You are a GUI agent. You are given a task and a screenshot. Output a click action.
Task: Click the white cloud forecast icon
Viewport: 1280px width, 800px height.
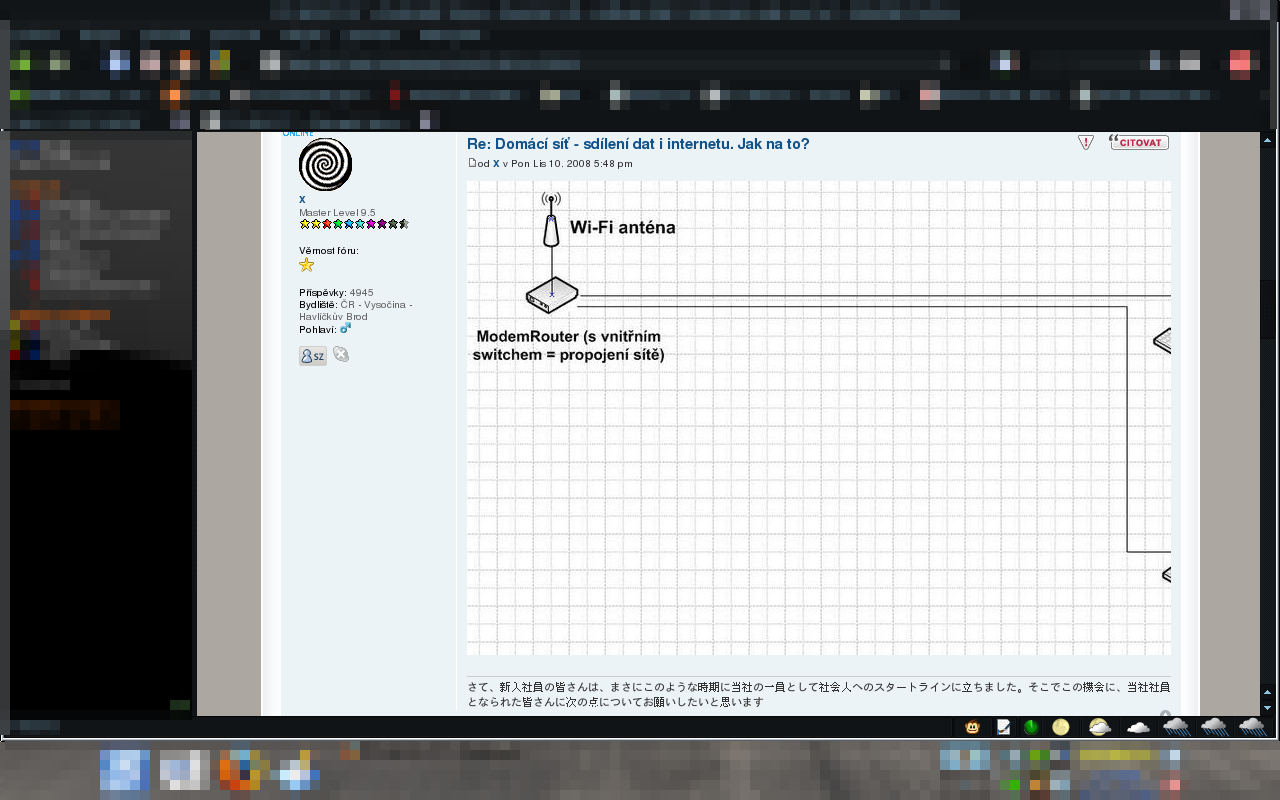coord(1138,727)
